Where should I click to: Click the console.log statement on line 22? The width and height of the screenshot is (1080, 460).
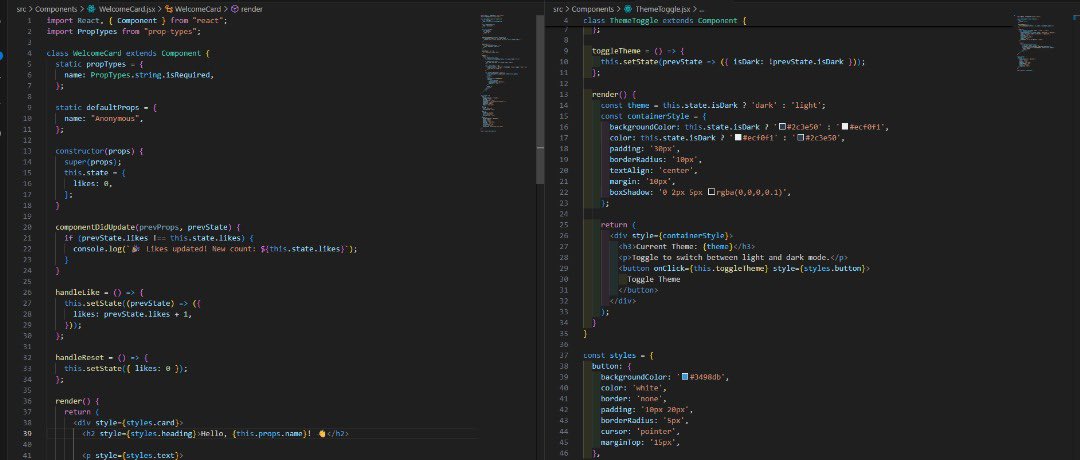click(215, 249)
